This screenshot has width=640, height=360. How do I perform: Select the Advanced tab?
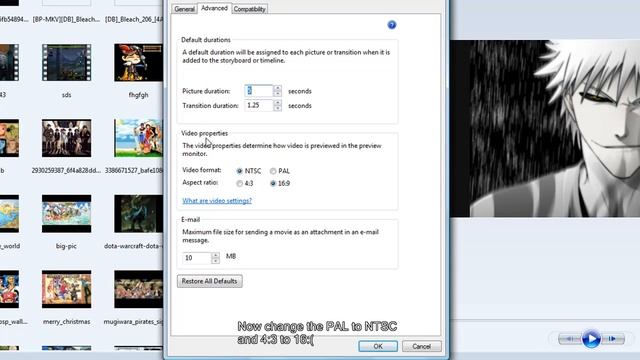coord(214,8)
